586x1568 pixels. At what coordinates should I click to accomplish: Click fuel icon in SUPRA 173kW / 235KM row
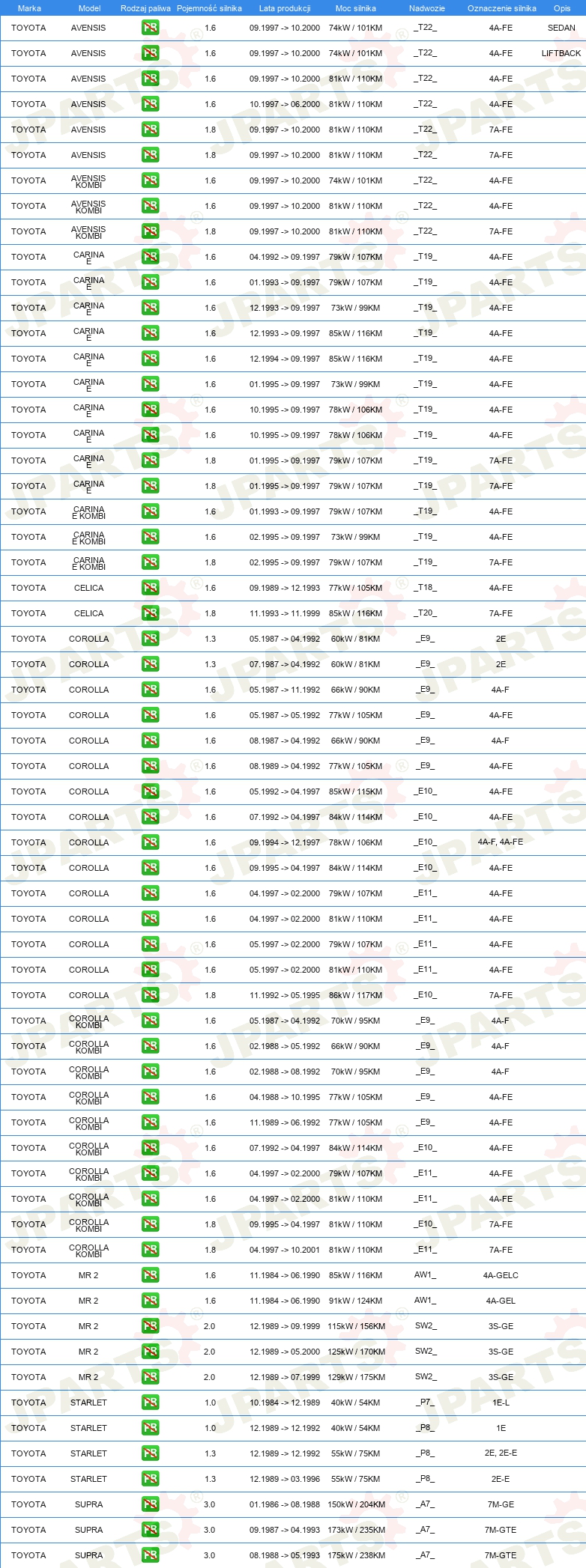tap(150, 1530)
